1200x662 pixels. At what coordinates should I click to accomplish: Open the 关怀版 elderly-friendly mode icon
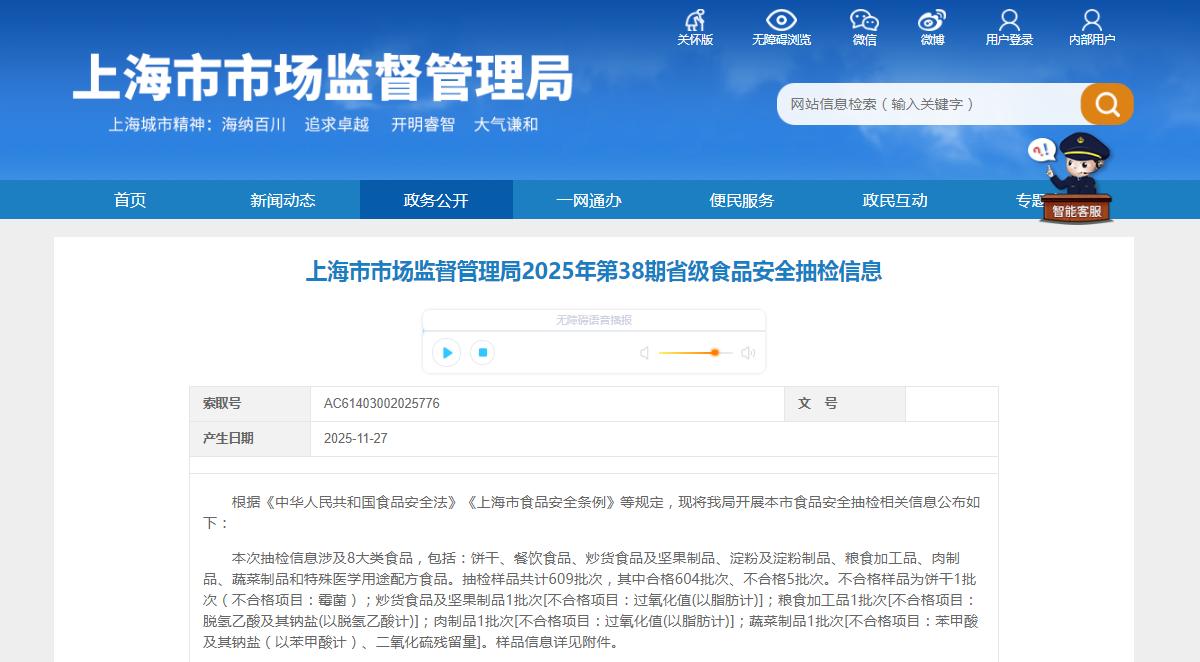point(695,20)
